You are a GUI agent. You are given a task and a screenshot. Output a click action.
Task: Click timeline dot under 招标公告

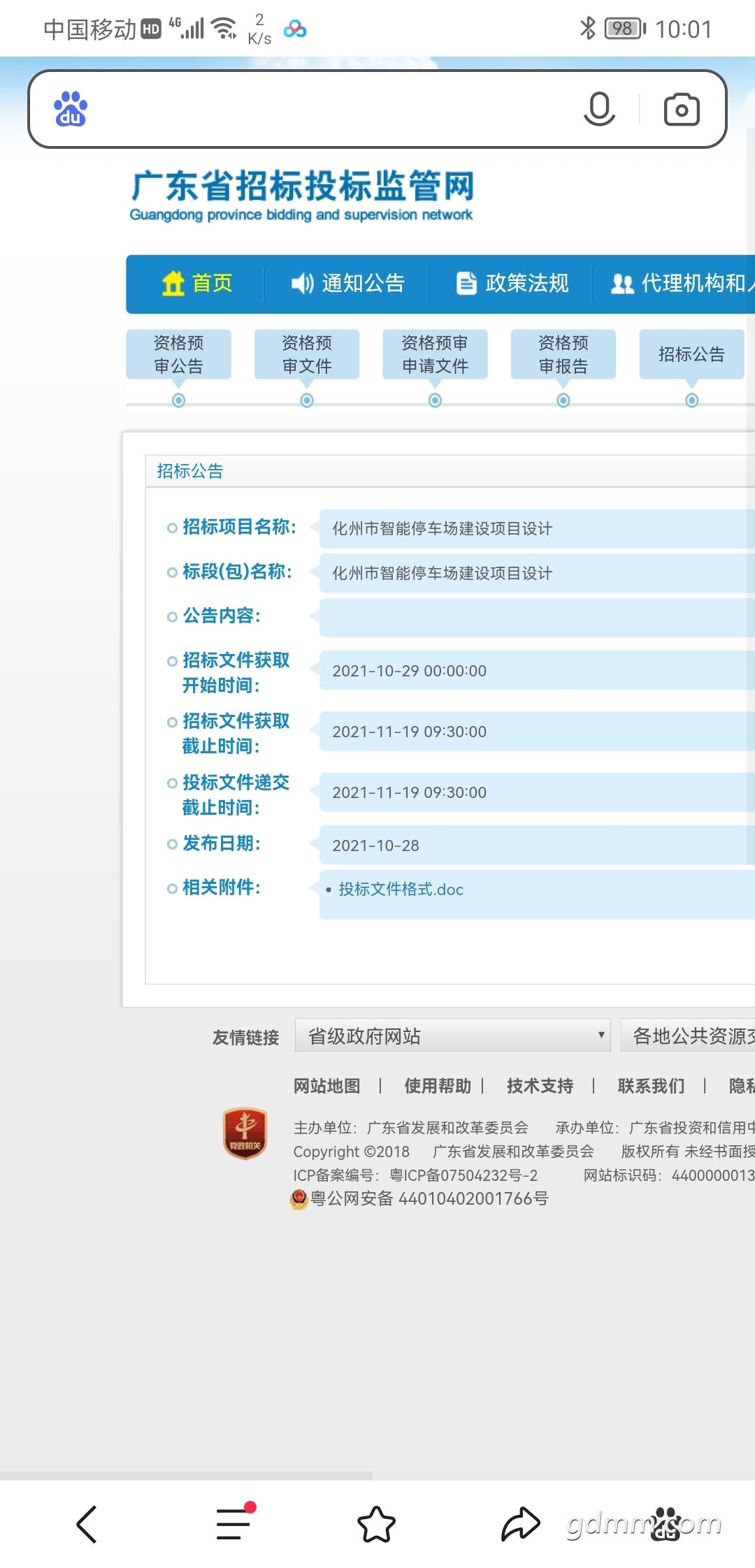pyautogui.click(x=691, y=400)
